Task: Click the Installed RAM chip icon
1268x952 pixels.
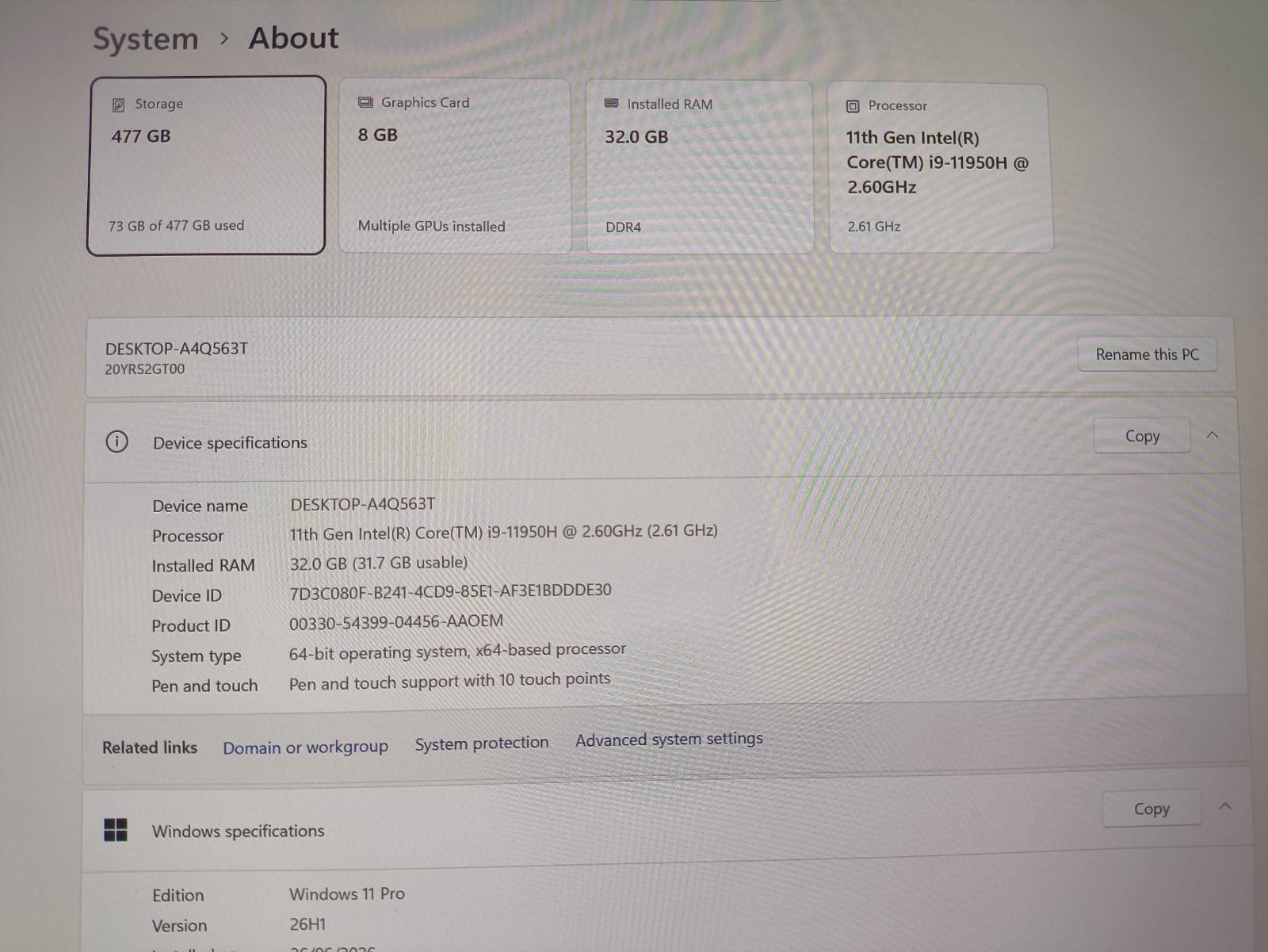Action: coord(612,104)
